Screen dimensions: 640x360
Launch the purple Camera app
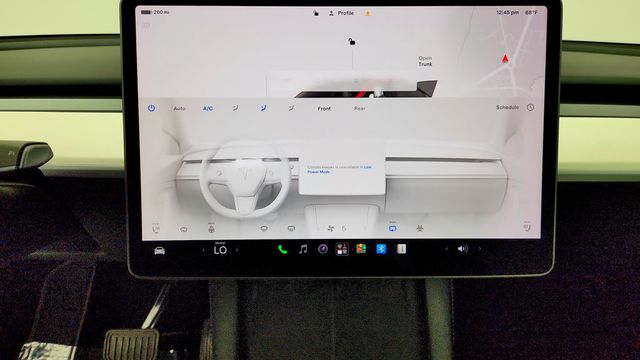[x=323, y=249]
